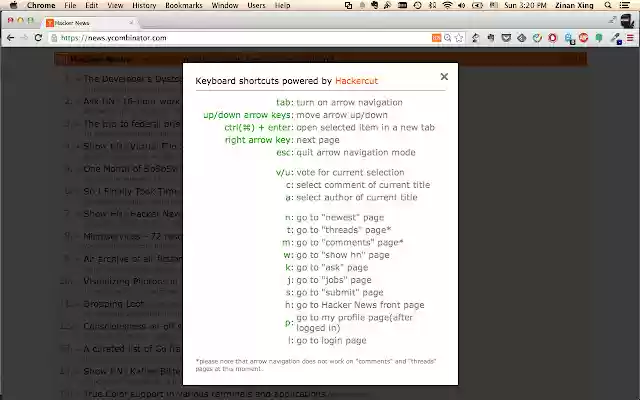This screenshot has width=640, height=400.
Task: Click the Zinan Xing user name
Action: (x=574, y=5)
